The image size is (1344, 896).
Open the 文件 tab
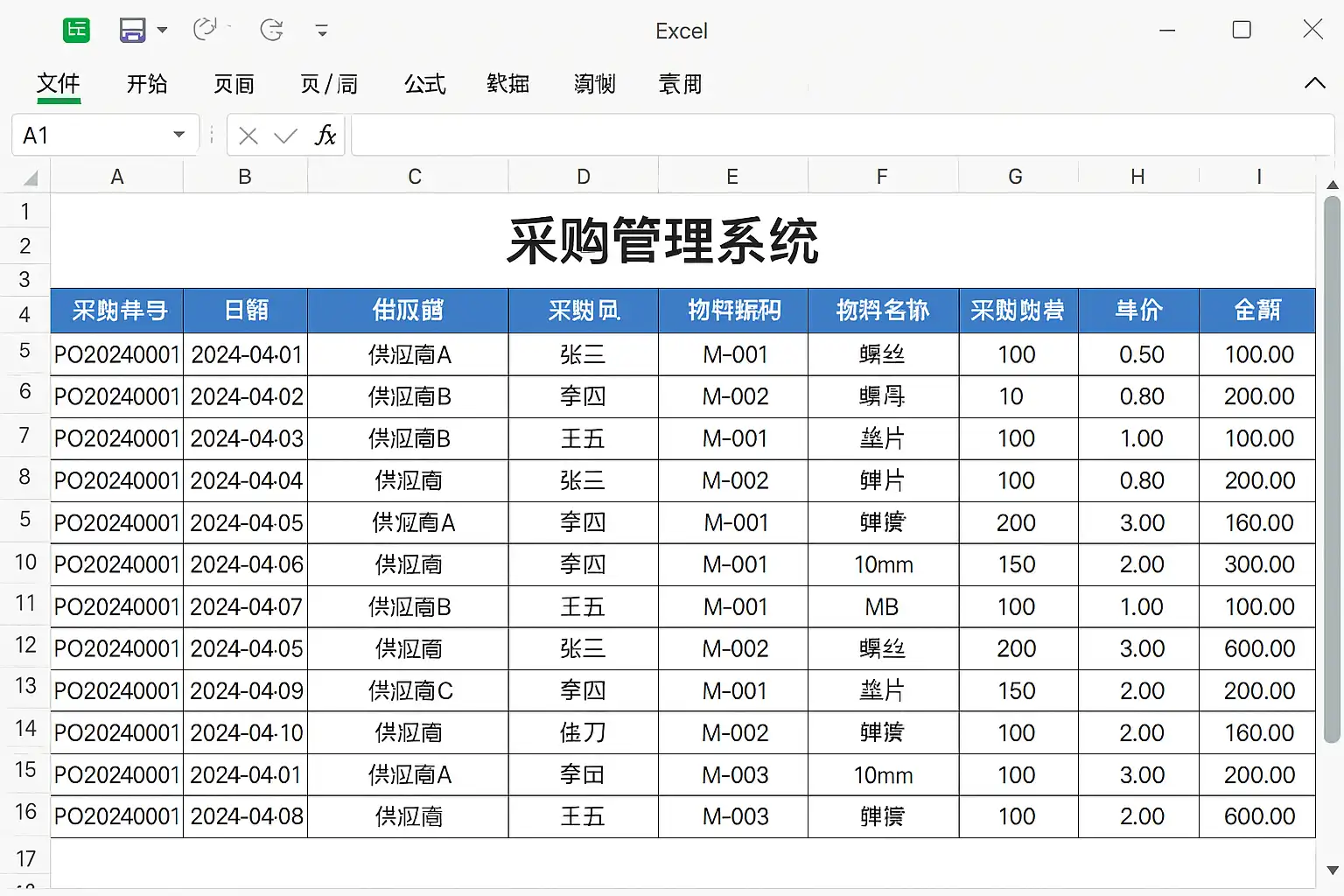point(59,84)
